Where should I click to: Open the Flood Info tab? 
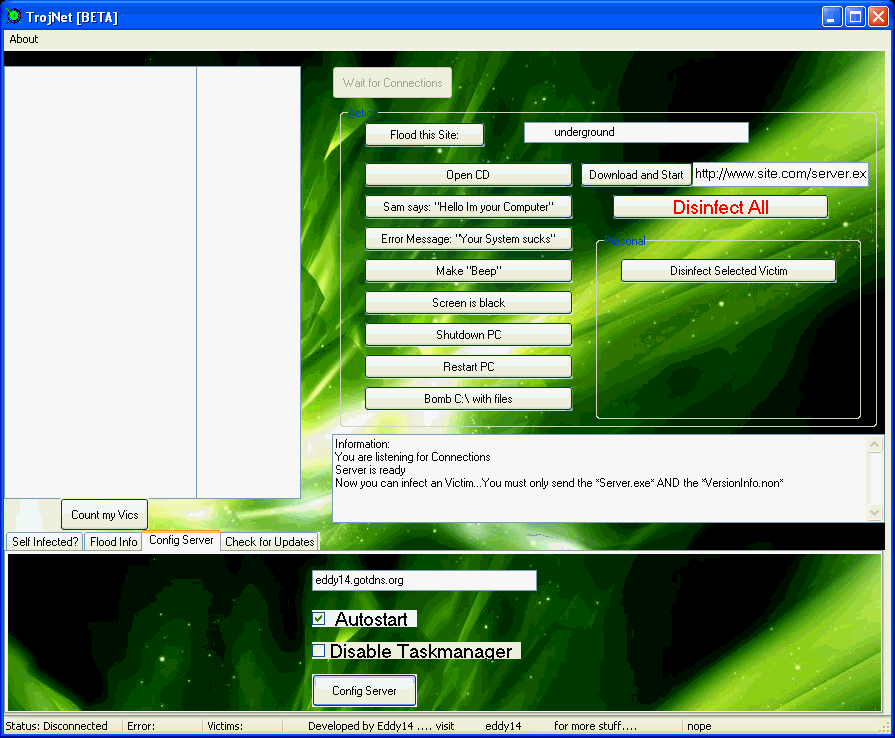pyautogui.click(x=112, y=541)
